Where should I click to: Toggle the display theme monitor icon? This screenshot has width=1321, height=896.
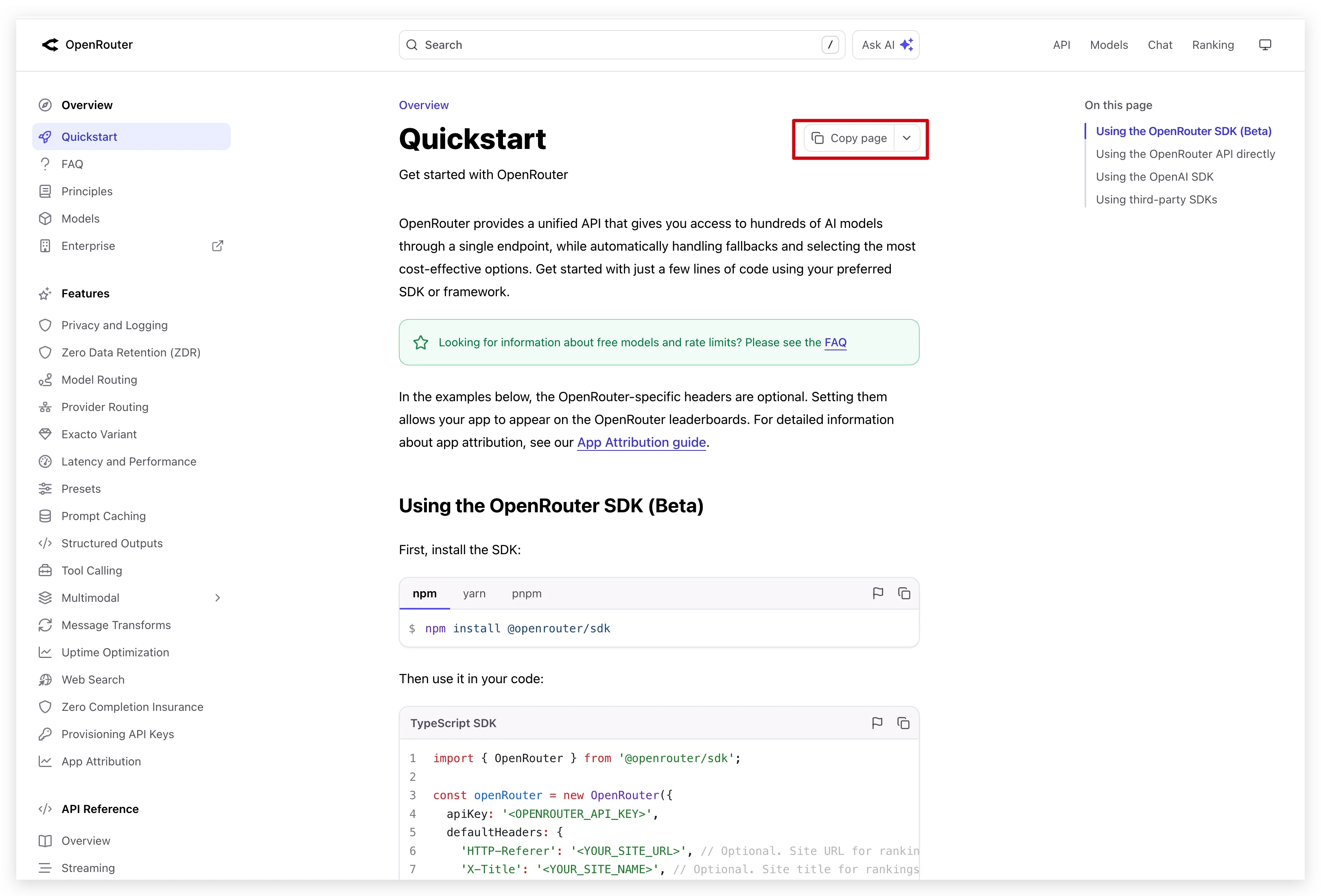(x=1265, y=45)
